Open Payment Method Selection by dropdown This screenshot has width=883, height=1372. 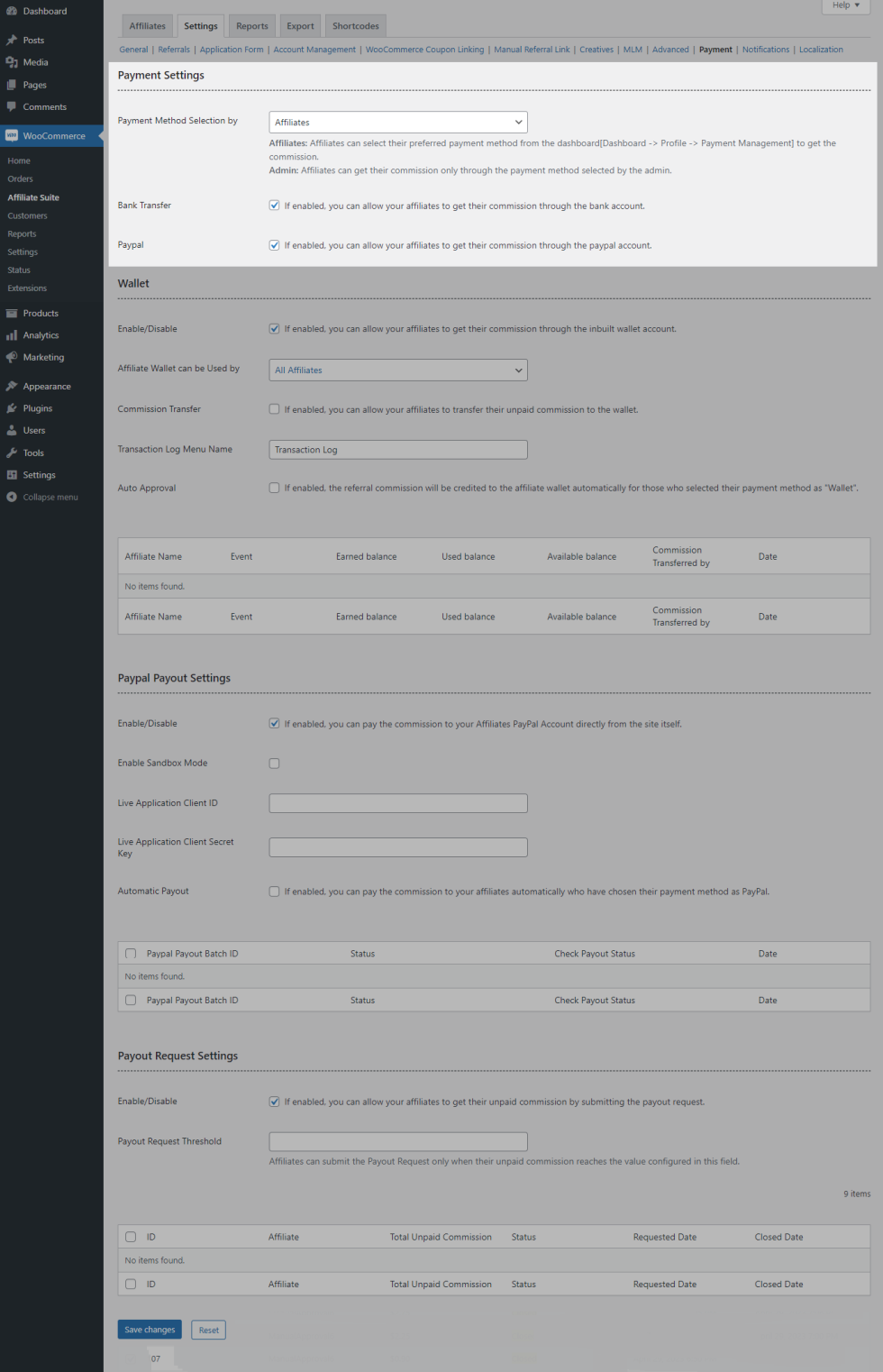click(398, 123)
